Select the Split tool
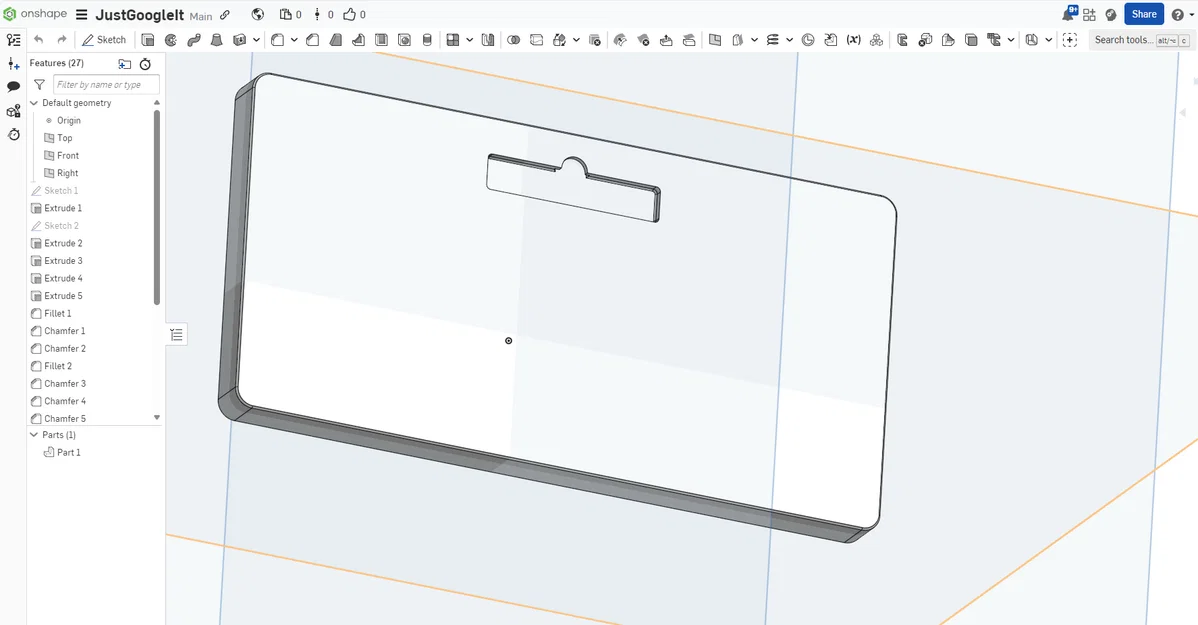This screenshot has height=625, width=1198. click(536, 40)
